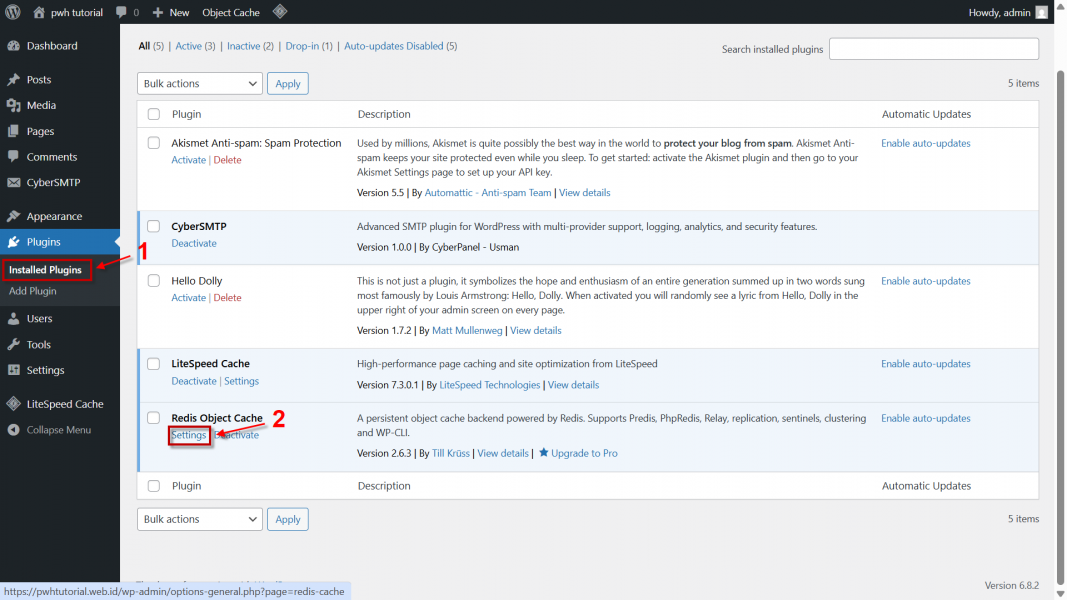Open Redis Object Cache Settings link

[x=188, y=435]
